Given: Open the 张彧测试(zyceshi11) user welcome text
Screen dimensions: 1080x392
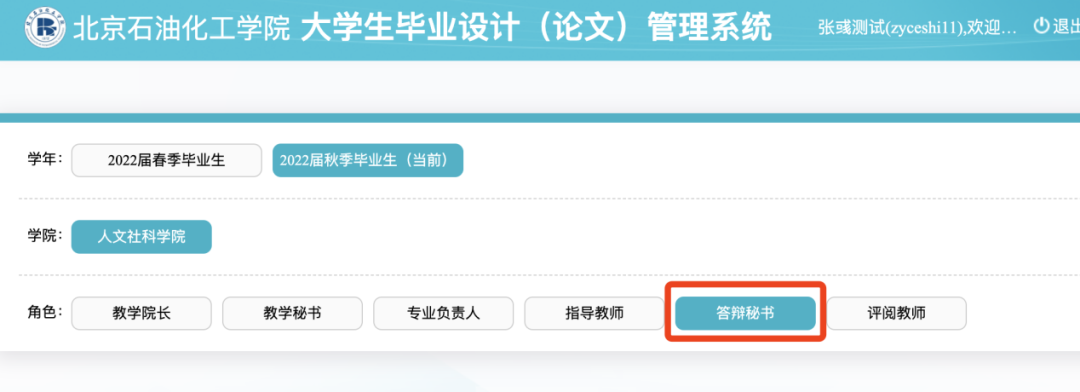Looking at the screenshot, I should point(917,27).
